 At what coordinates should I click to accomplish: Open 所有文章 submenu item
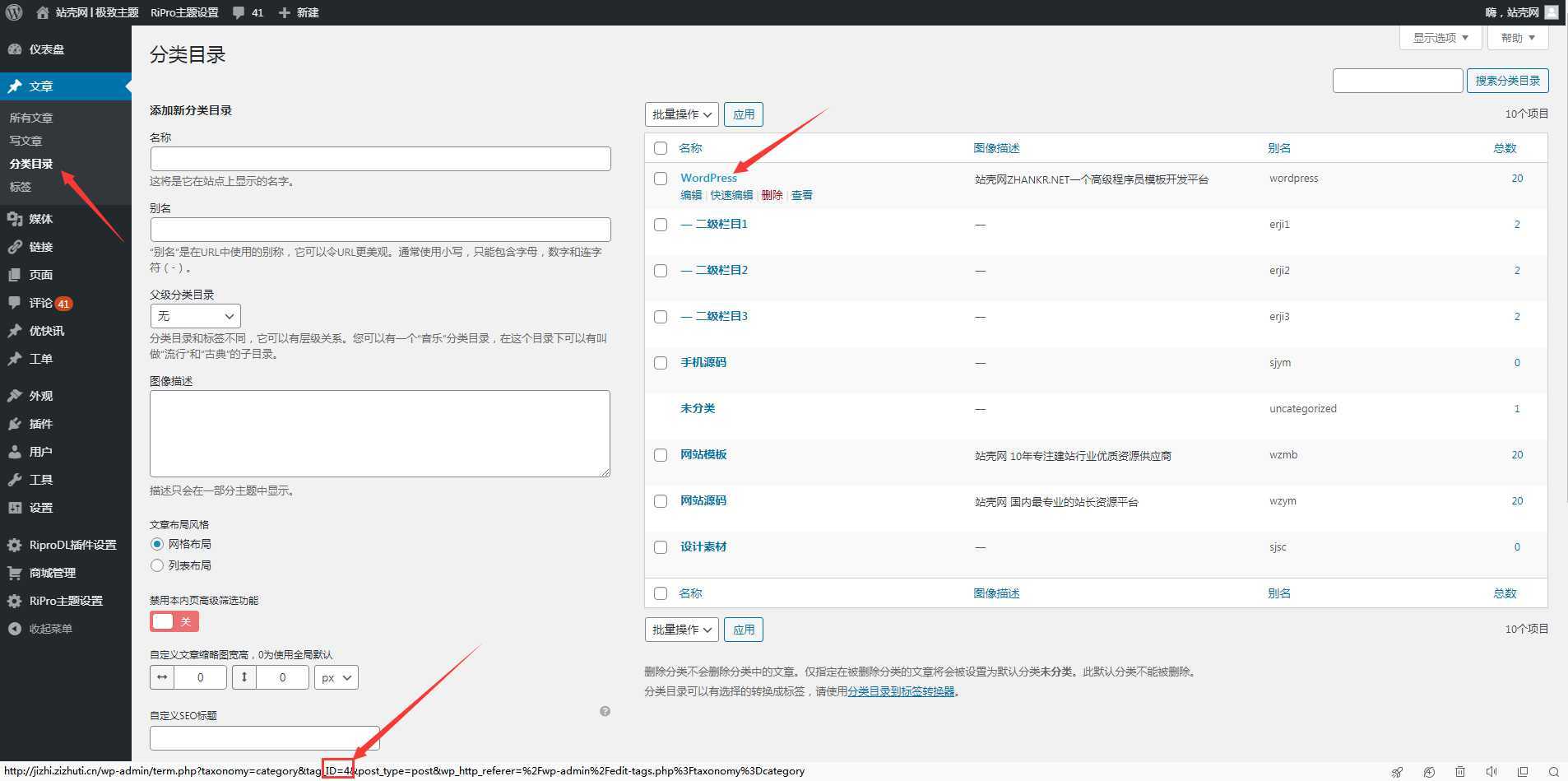(31, 118)
